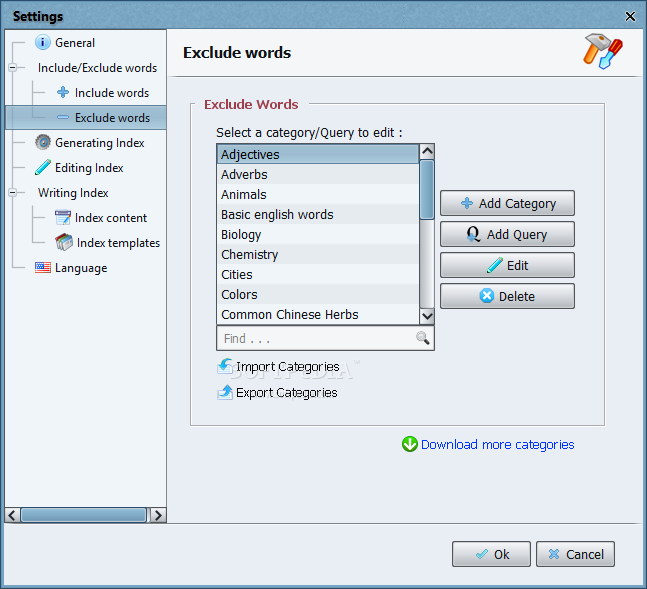Click the green download arrow icon

pos(410,444)
